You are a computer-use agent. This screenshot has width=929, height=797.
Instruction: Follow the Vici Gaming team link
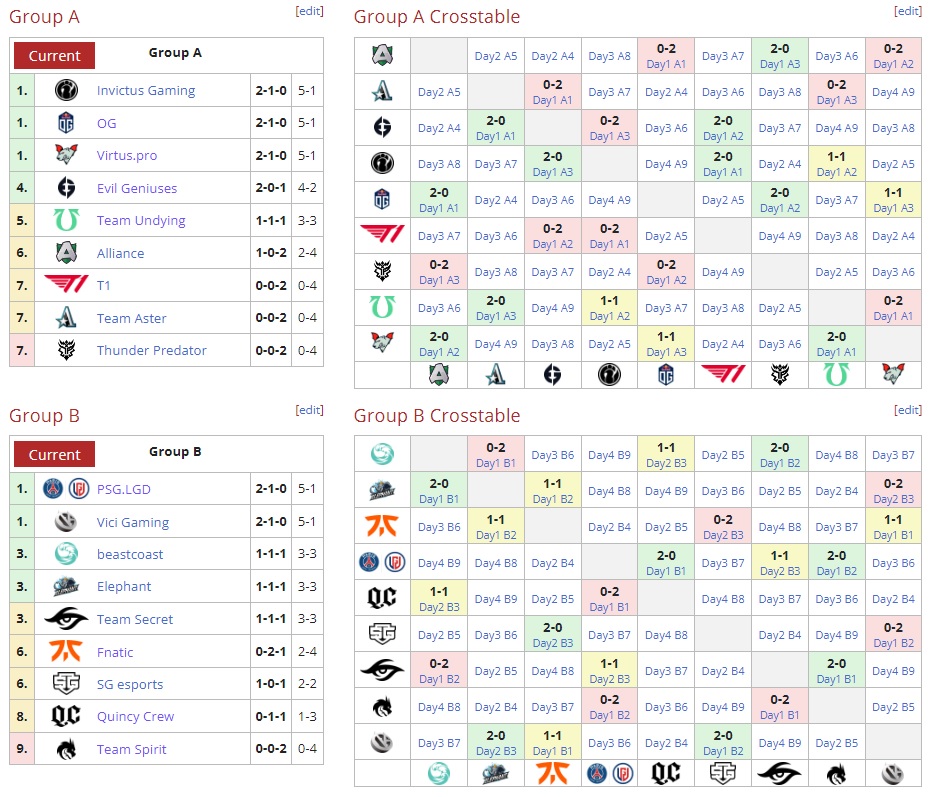(x=133, y=522)
